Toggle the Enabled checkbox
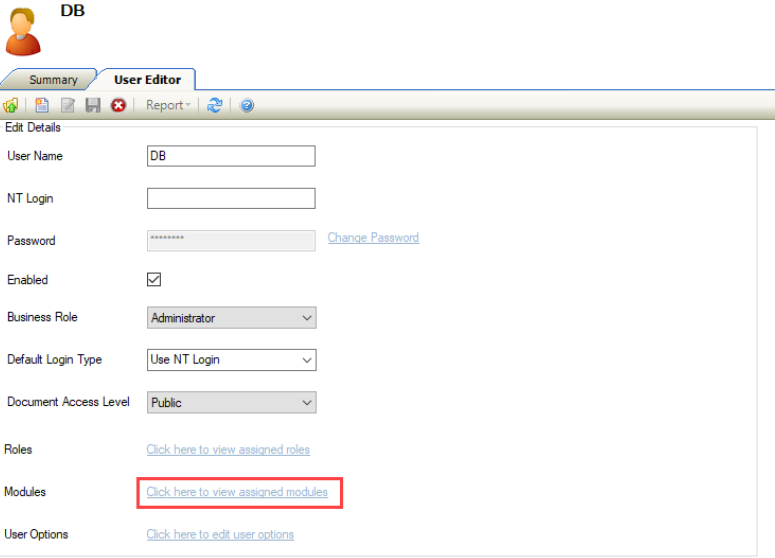 [154, 280]
